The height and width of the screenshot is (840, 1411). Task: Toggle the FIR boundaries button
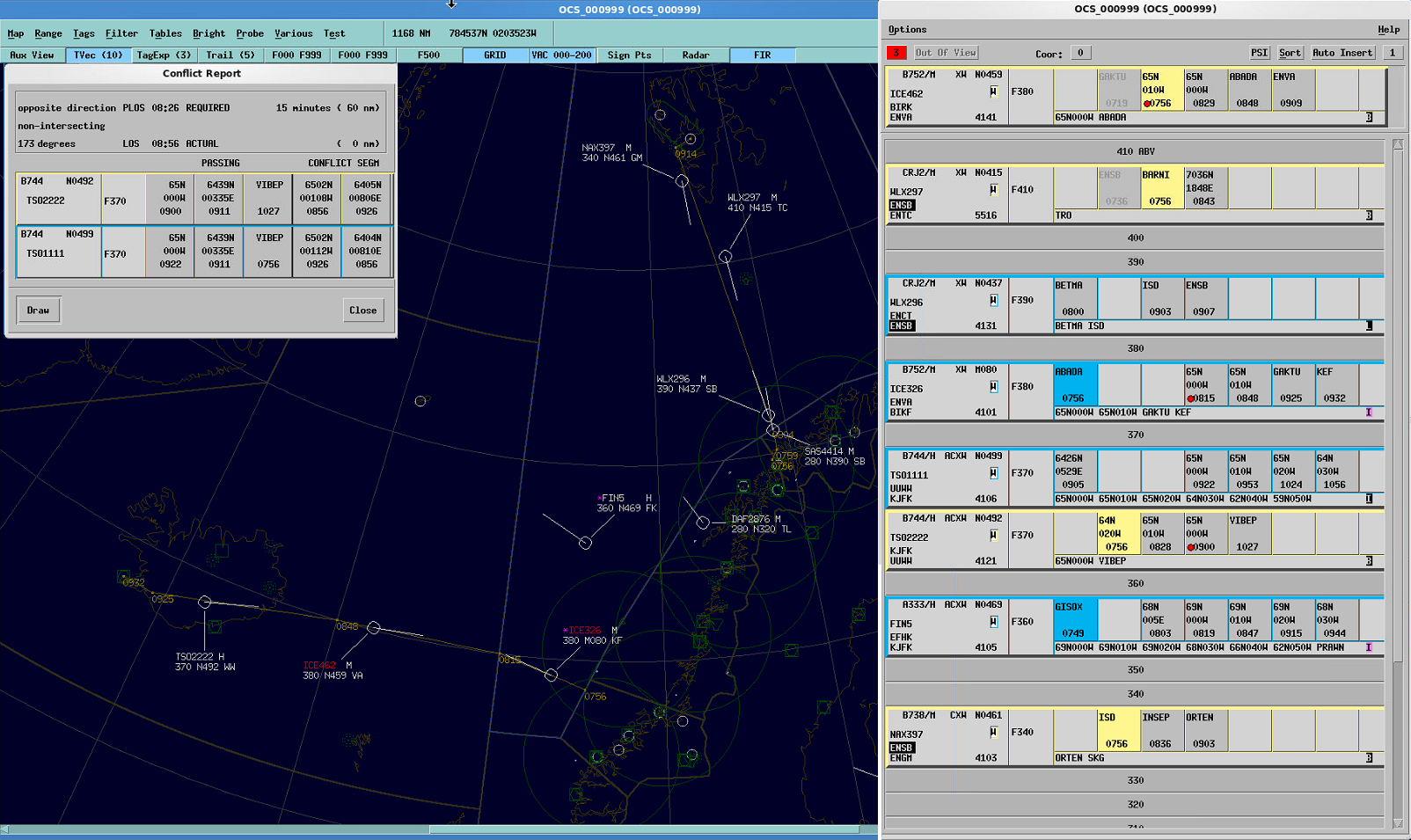(763, 55)
